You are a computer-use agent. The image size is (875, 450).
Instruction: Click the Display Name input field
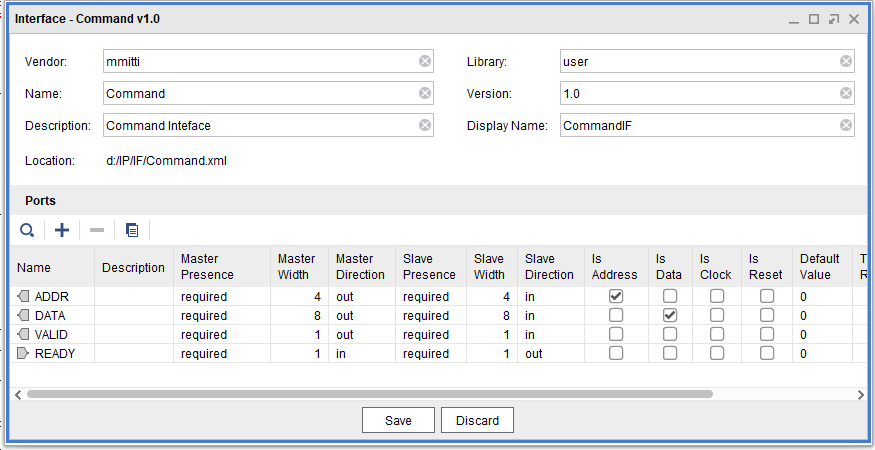[707, 125]
